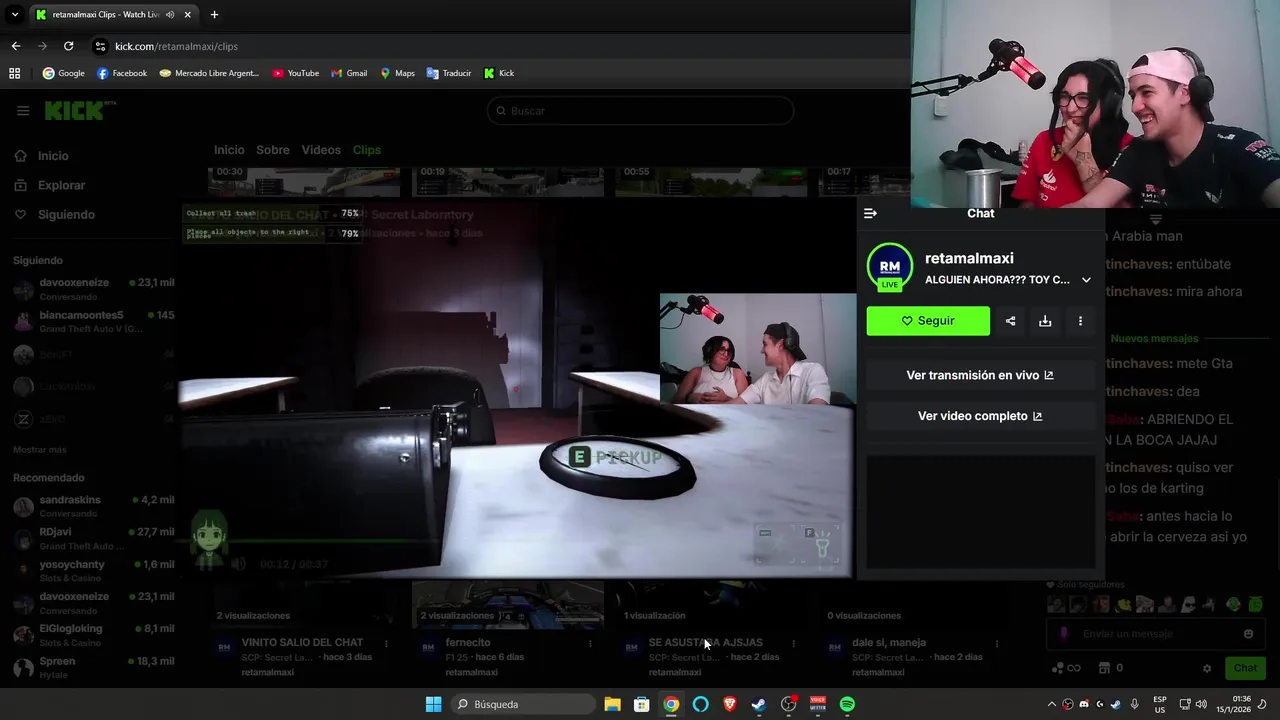Click the green Seguir button

[x=928, y=321]
